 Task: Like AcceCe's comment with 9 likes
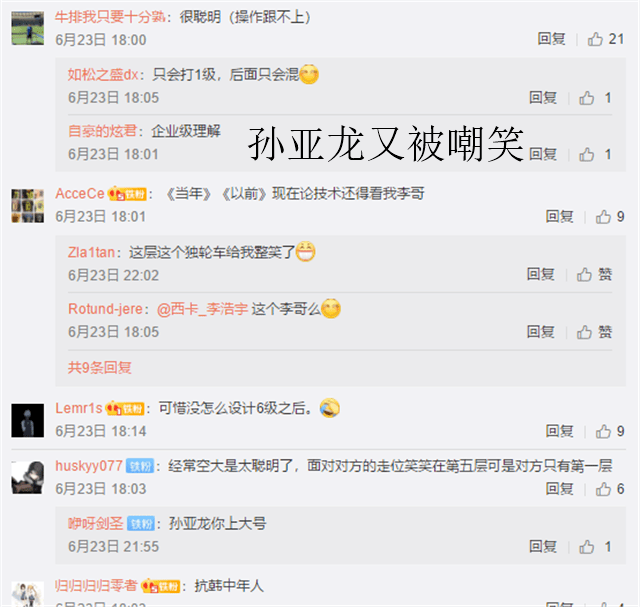point(610,217)
